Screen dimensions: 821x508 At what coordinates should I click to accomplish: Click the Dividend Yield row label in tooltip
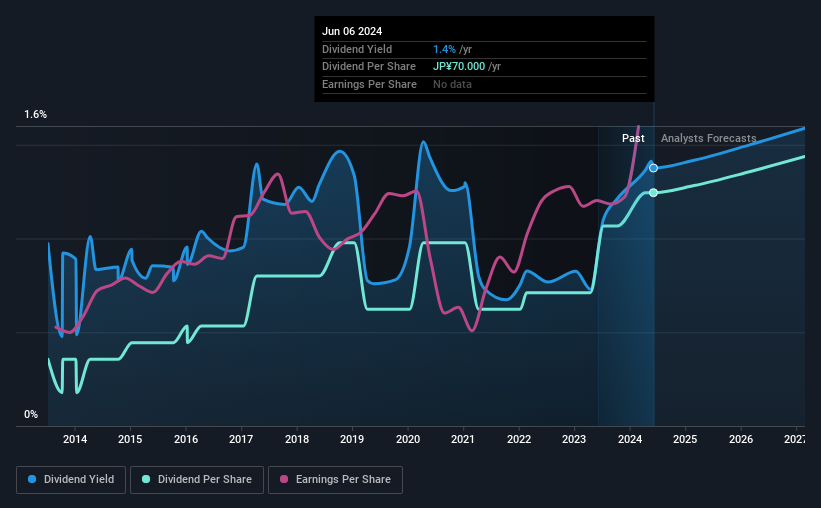[357, 49]
